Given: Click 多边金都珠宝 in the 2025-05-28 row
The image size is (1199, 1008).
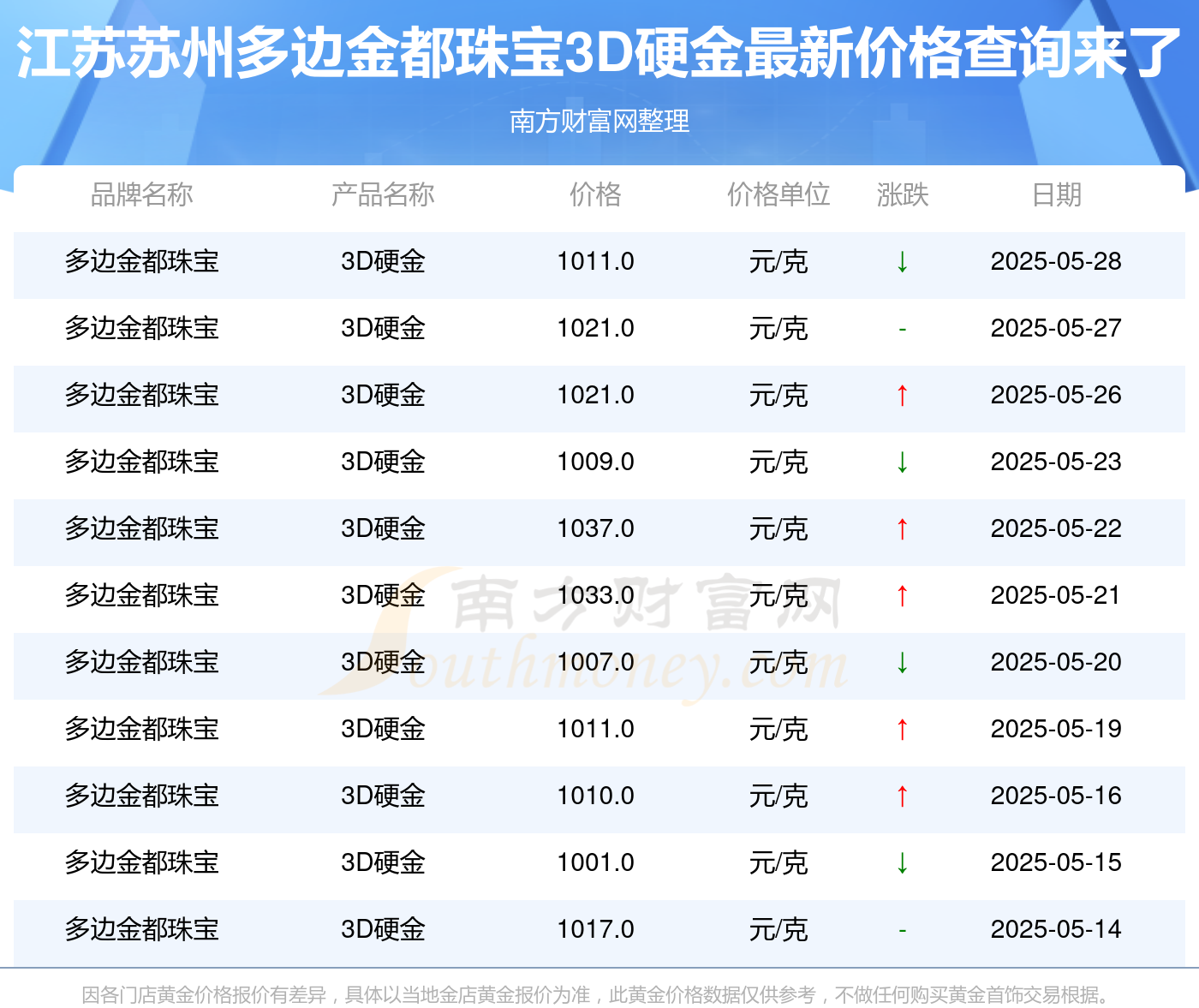Looking at the screenshot, I should pos(142,261).
